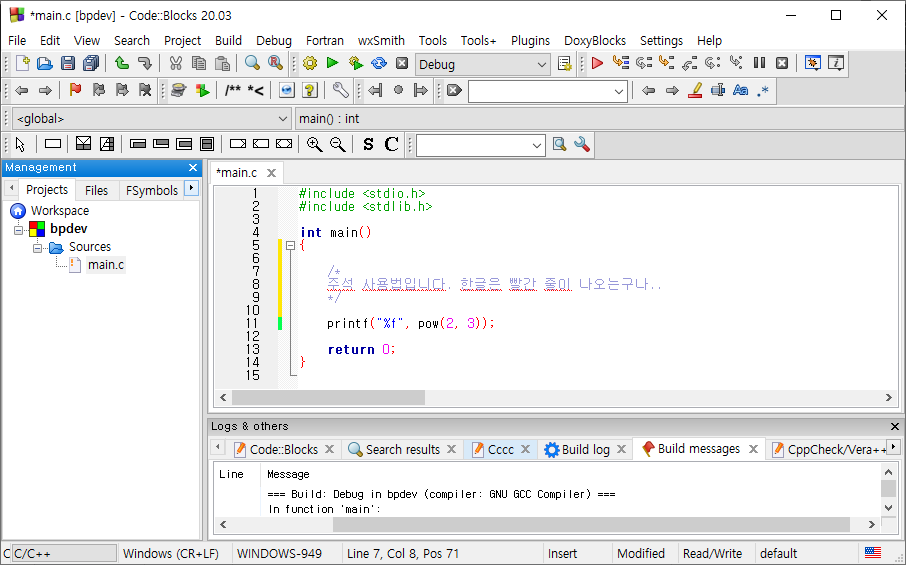Click the Paste clipboard icon
The width and height of the screenshot is (906, 565).
[222, 63]
